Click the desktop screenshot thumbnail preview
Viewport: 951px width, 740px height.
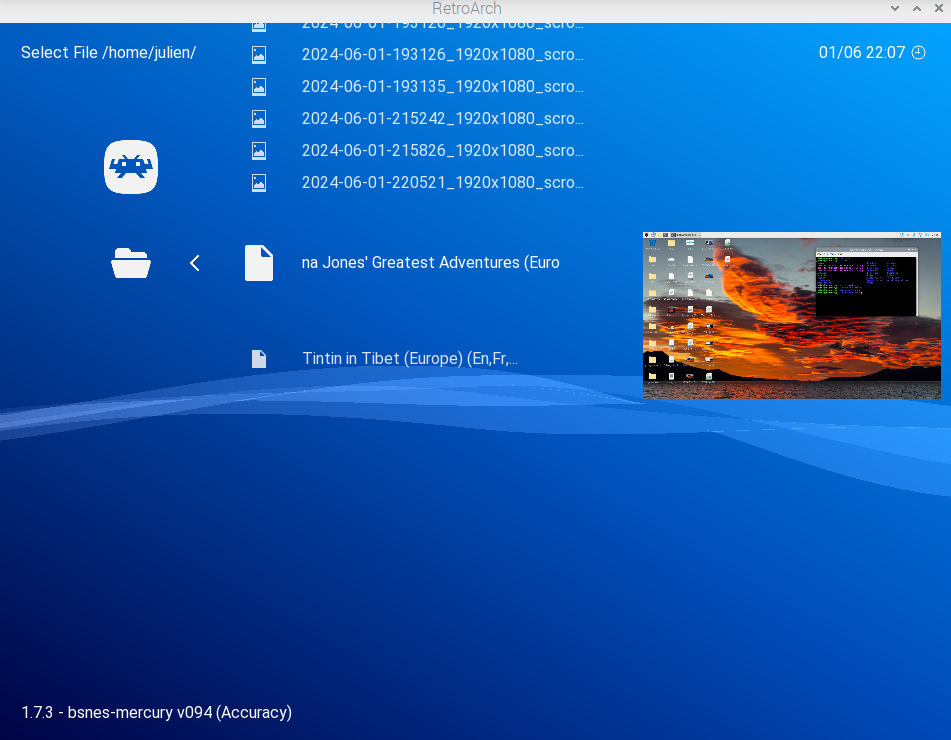(791, 316)
